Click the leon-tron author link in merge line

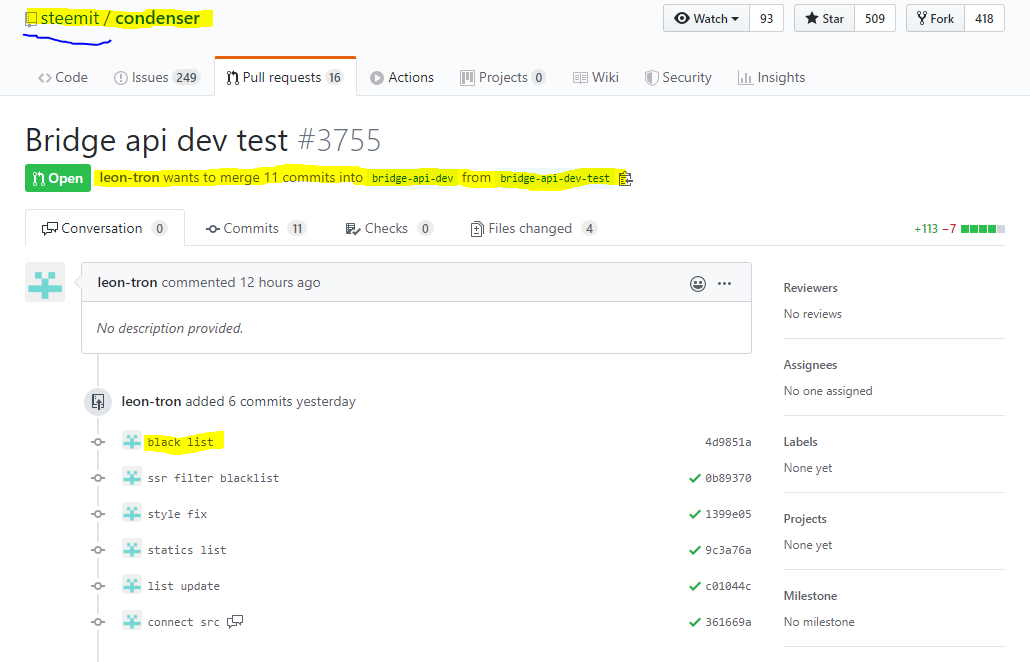[129, 177]
